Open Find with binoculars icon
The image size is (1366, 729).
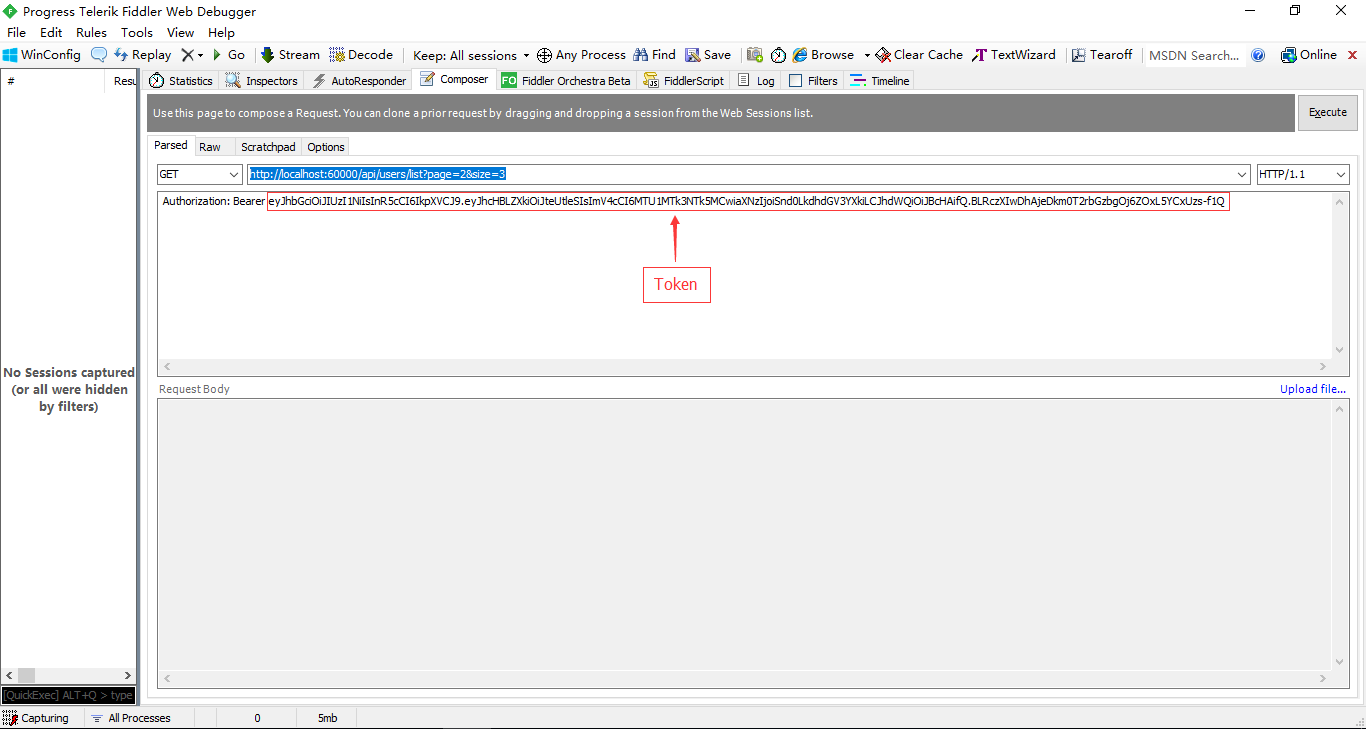click(654, 55)
